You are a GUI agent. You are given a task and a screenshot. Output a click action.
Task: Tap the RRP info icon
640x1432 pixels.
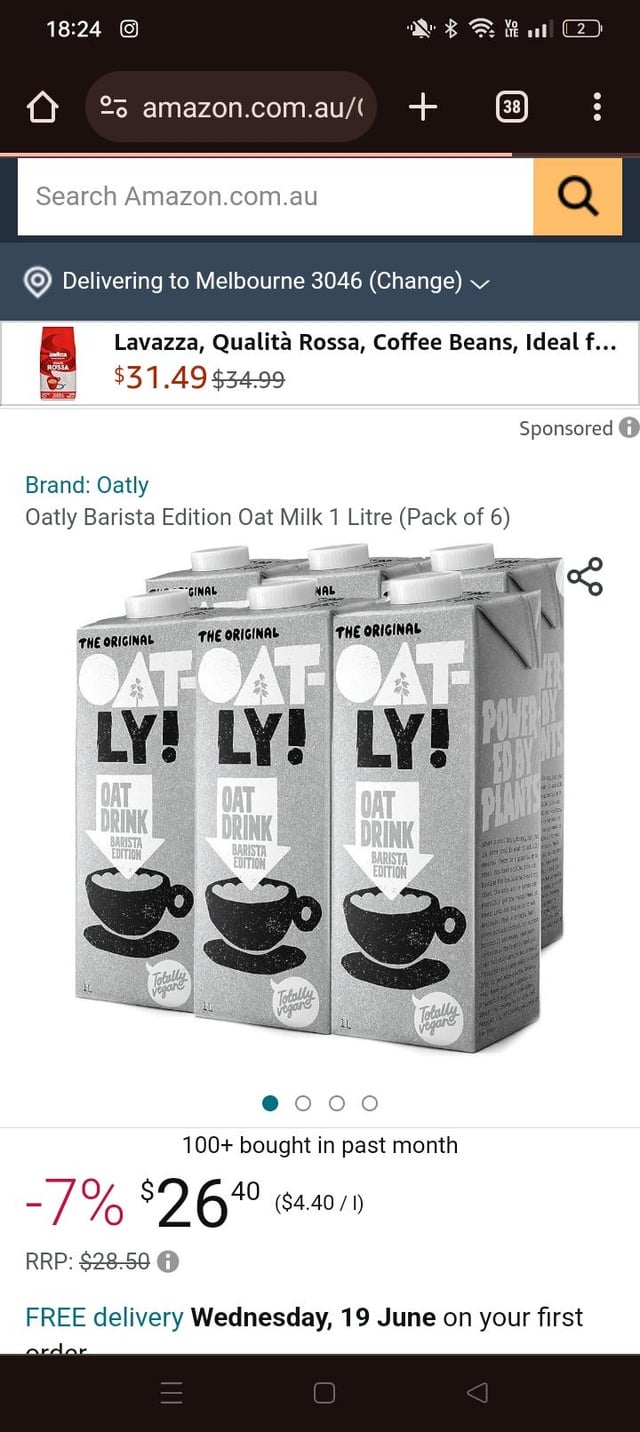[168, 1262]
